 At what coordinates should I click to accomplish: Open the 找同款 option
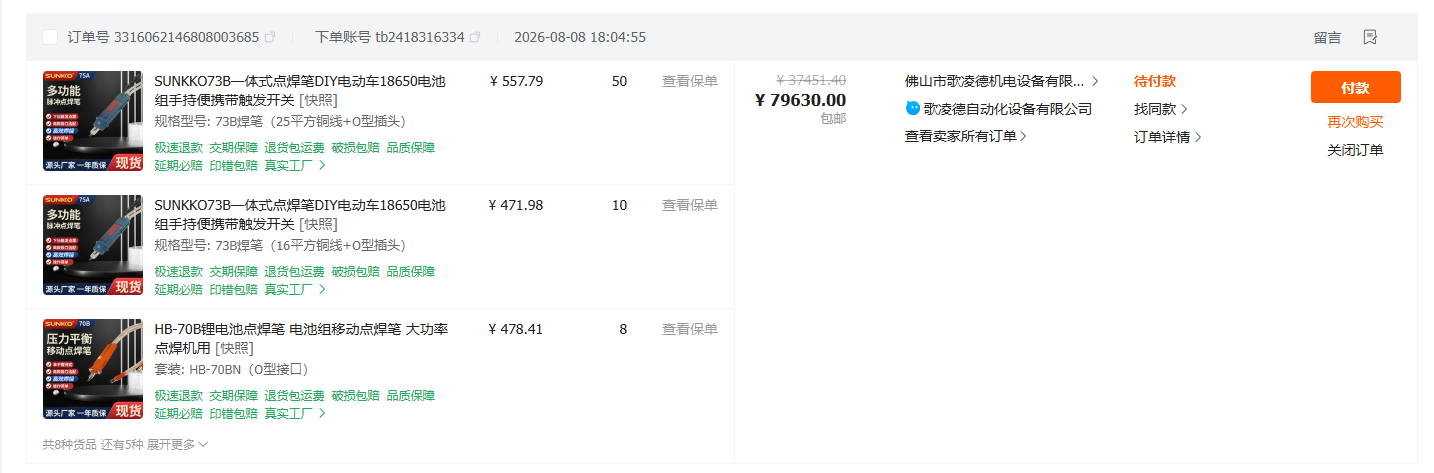click(1161, 109)
